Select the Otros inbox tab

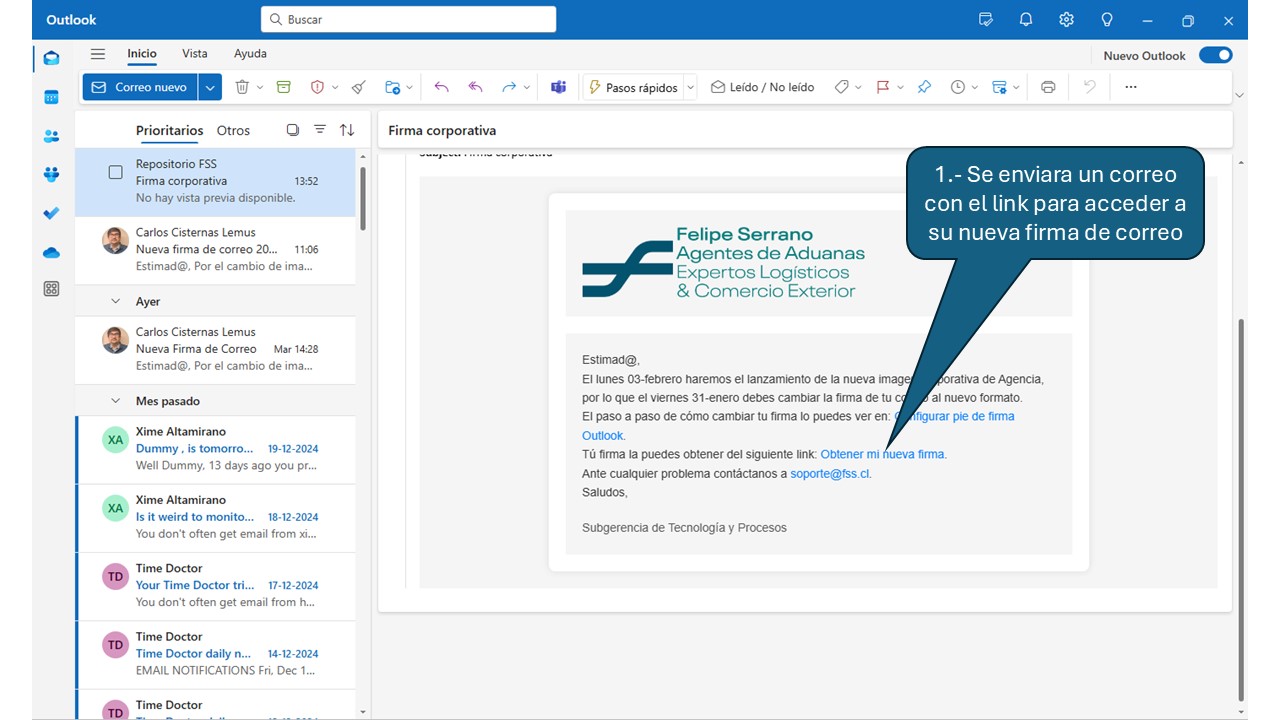[x=233, y=130]
